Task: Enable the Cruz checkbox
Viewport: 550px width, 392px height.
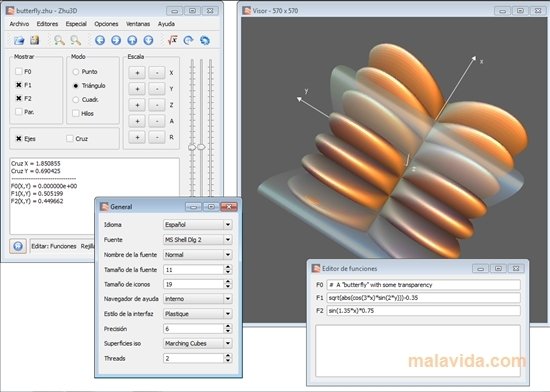Action: pos(70,139)
